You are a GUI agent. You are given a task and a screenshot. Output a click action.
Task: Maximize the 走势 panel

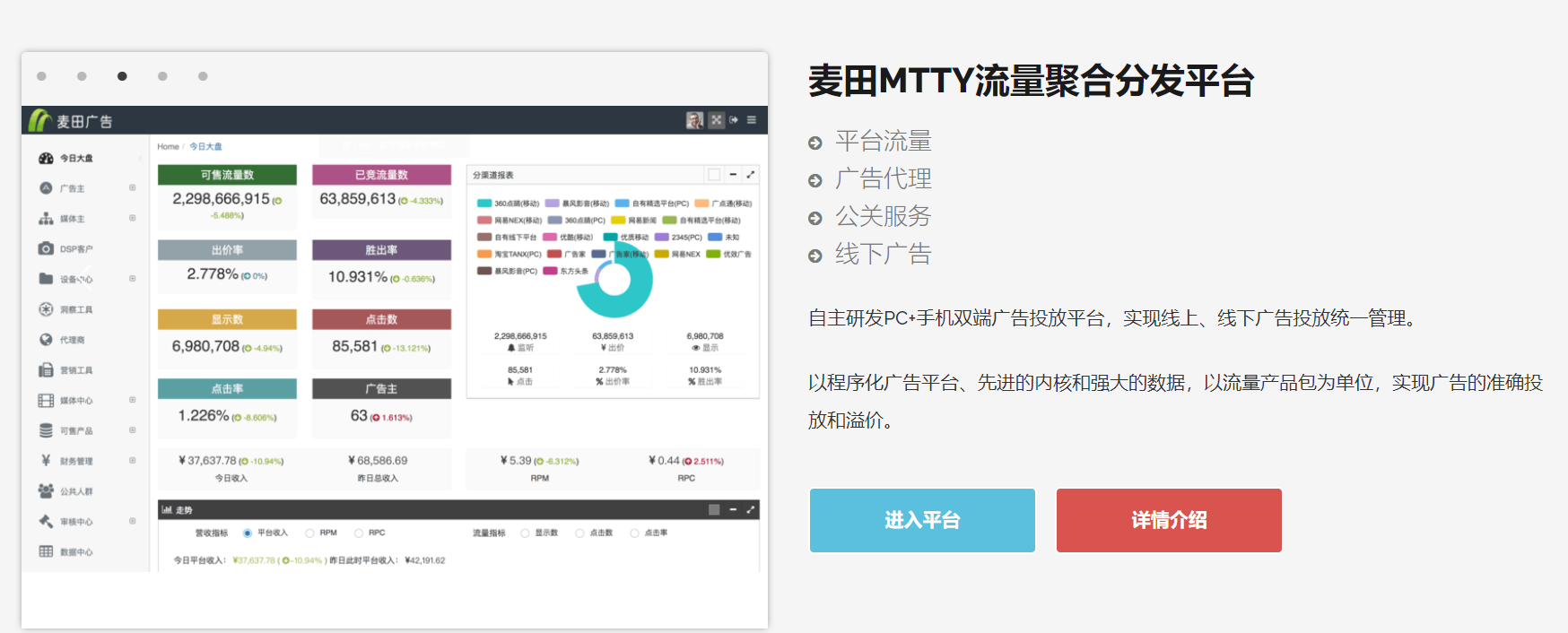751,509
